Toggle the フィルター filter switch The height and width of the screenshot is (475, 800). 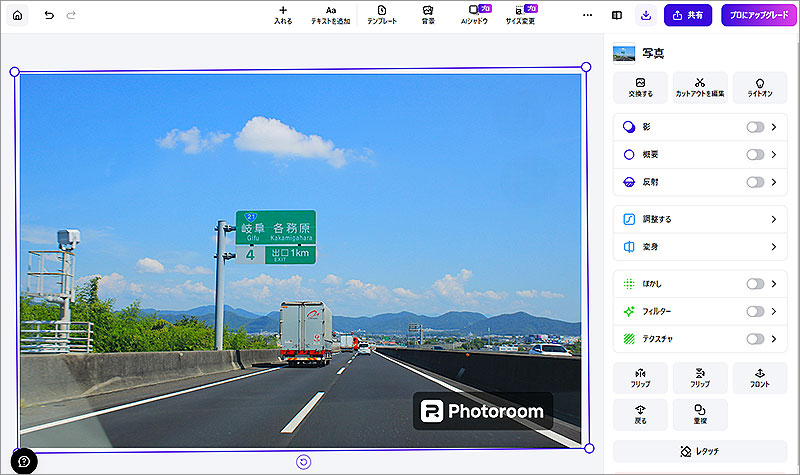[x=755, y=312]
